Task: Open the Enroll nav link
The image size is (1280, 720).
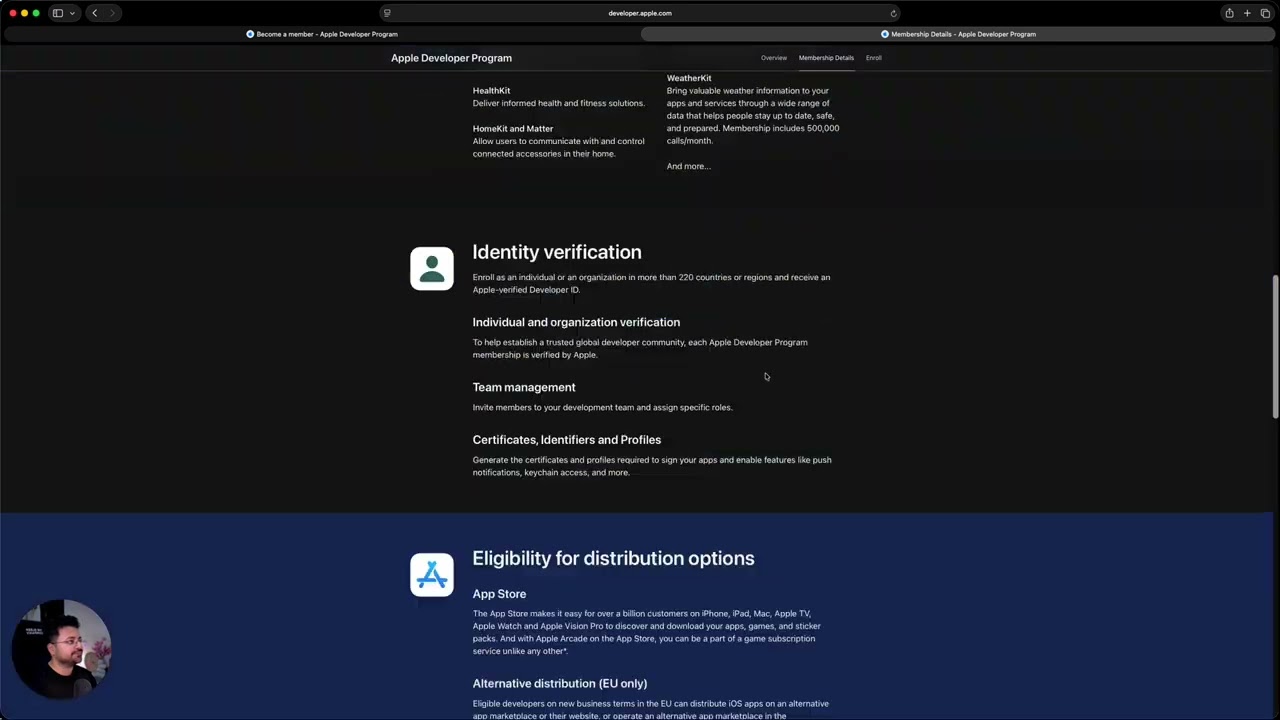Action: pyautogui.click(x=873, y=58)
